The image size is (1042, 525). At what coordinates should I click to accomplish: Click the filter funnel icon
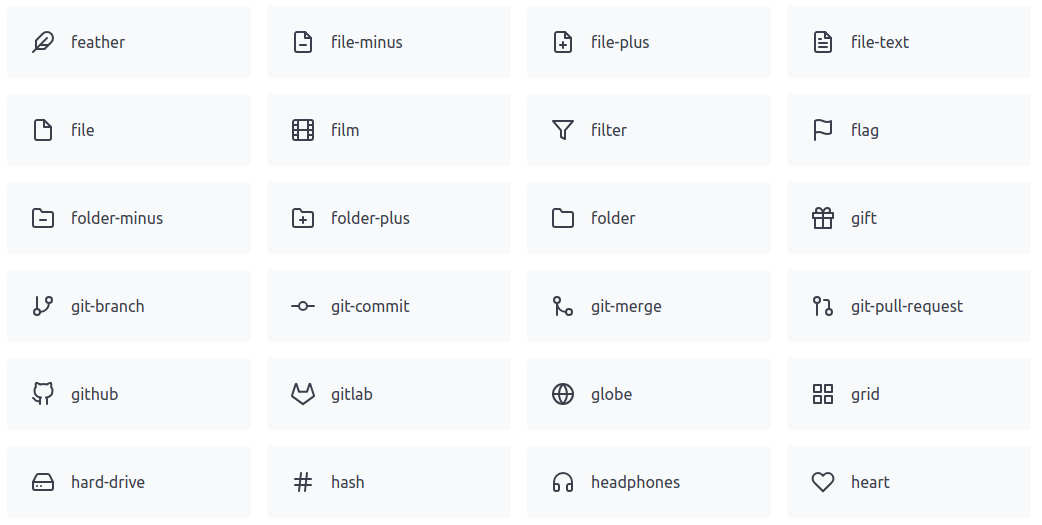[563, 130]
